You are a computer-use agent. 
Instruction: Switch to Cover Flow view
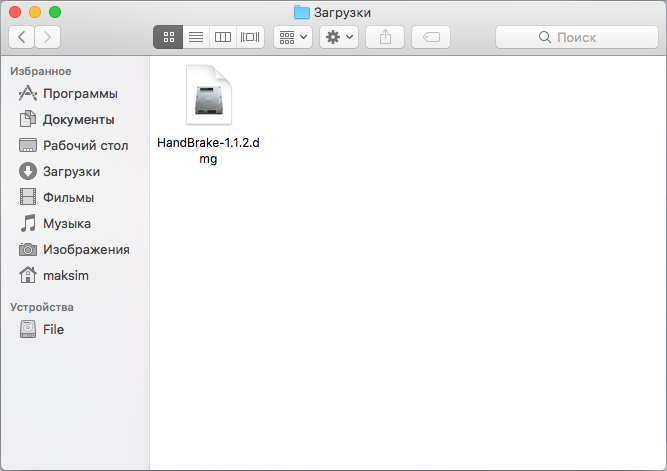point(250,37)
